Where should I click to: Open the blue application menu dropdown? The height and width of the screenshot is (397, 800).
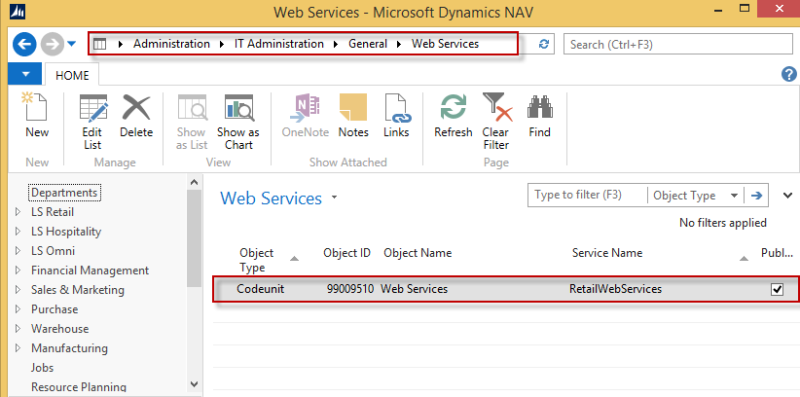tap(26, 75)
